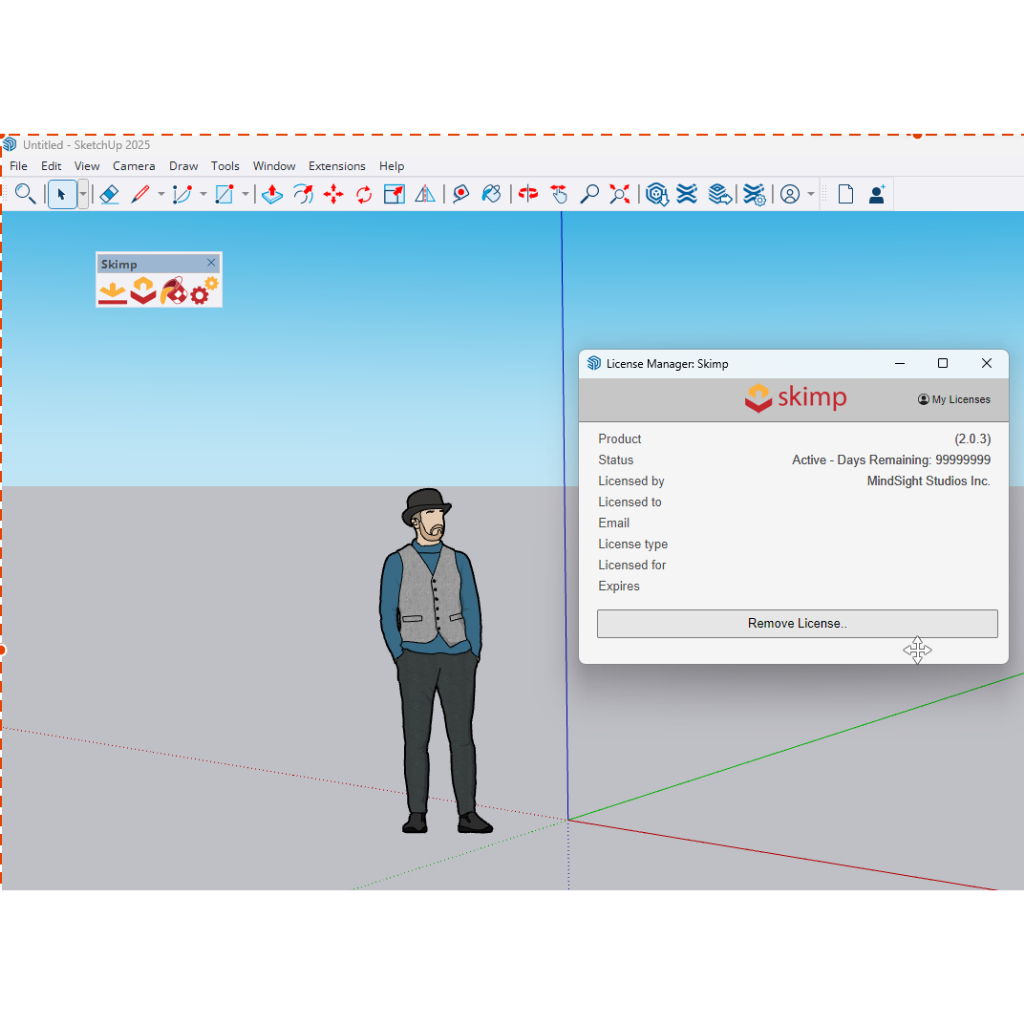
Task: Click the 'MindSight Studios Inc.' text
Action: click(929, 481)
